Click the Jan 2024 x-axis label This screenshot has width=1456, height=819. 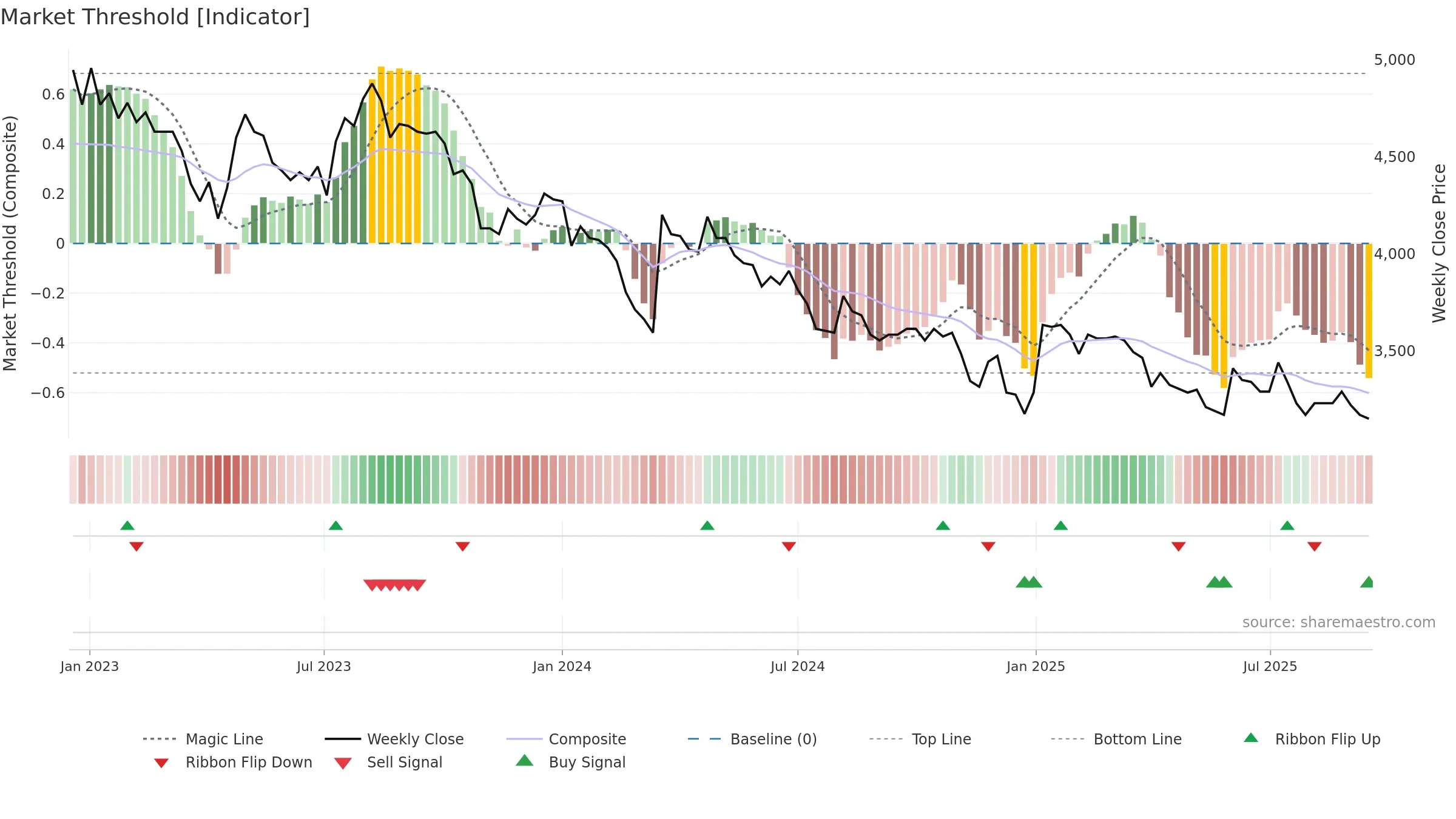(562, 666)
